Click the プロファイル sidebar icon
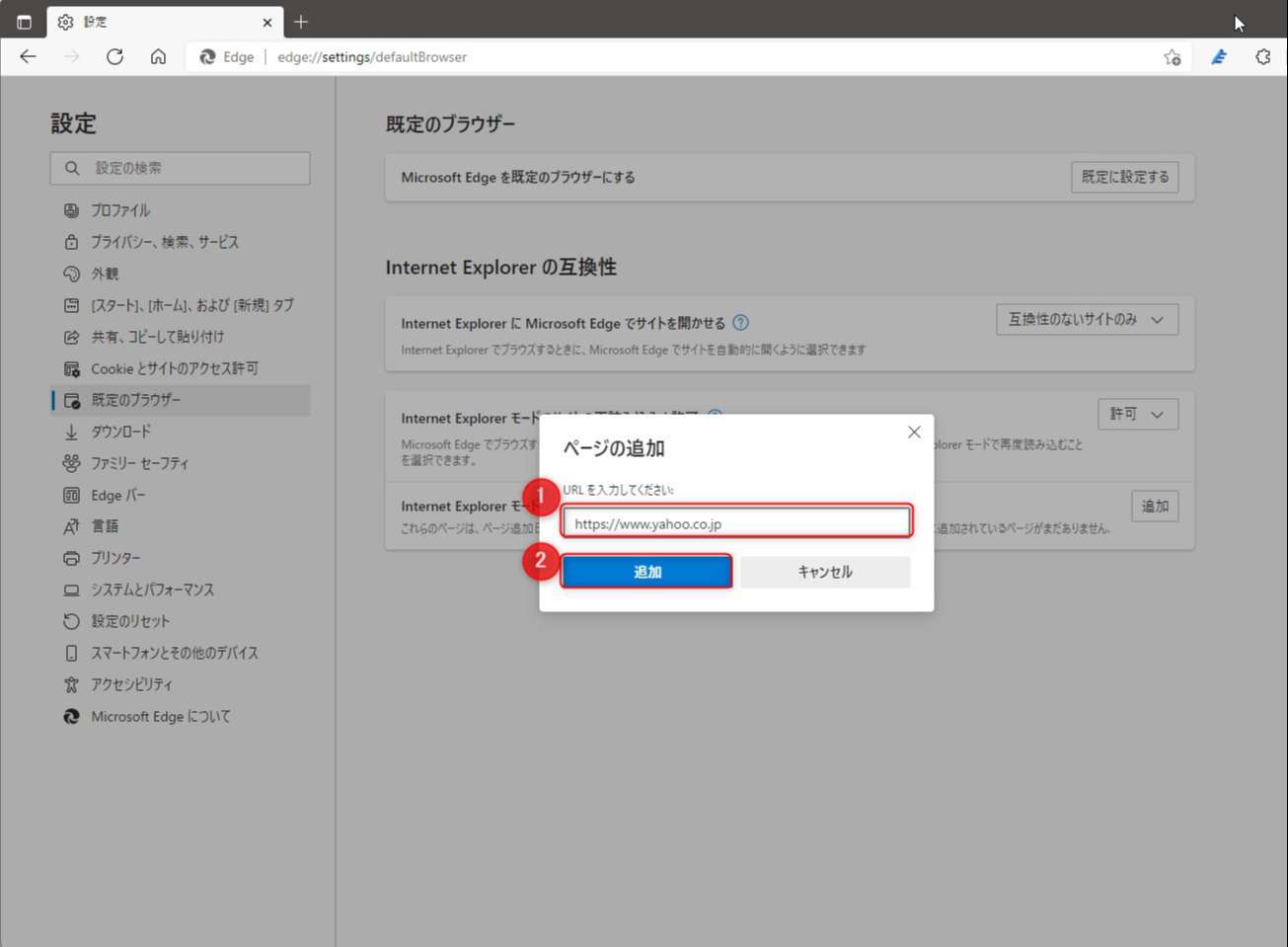This screenshot has height=947, width=1288. [x=71, y=210]
